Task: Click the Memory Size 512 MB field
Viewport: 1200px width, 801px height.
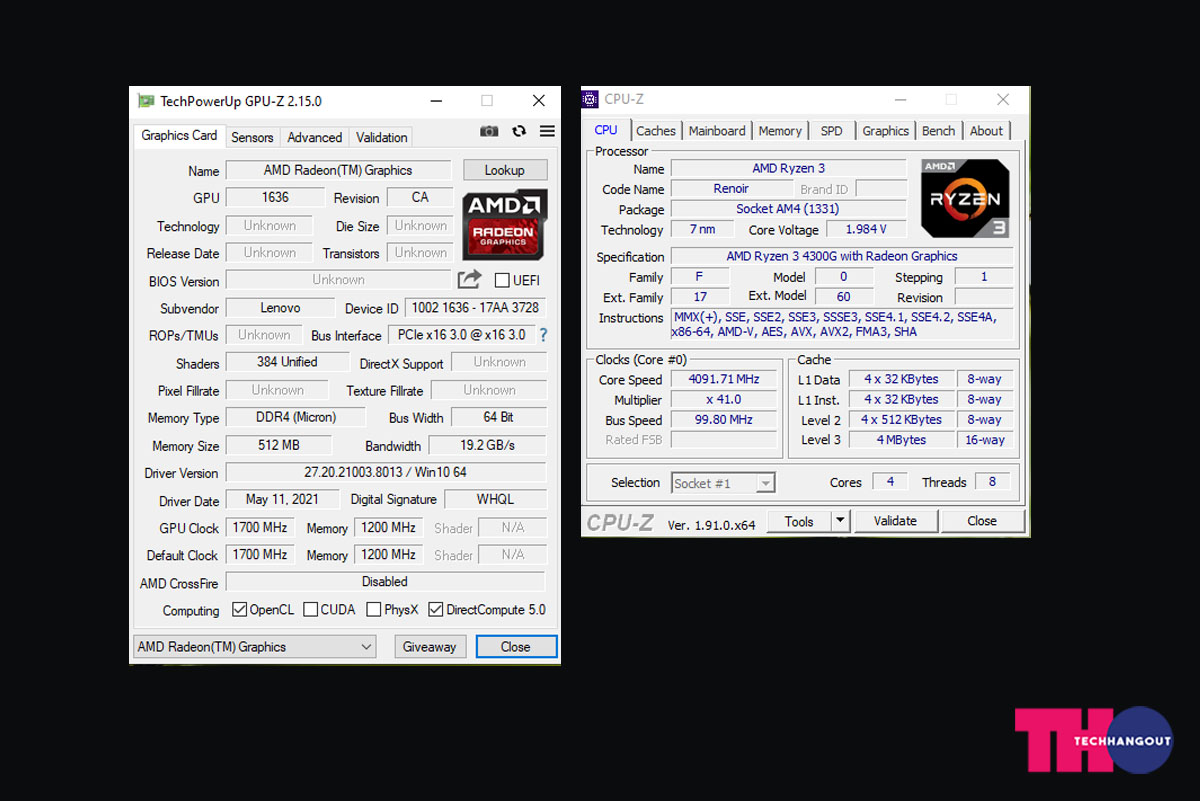Action: 279,445
